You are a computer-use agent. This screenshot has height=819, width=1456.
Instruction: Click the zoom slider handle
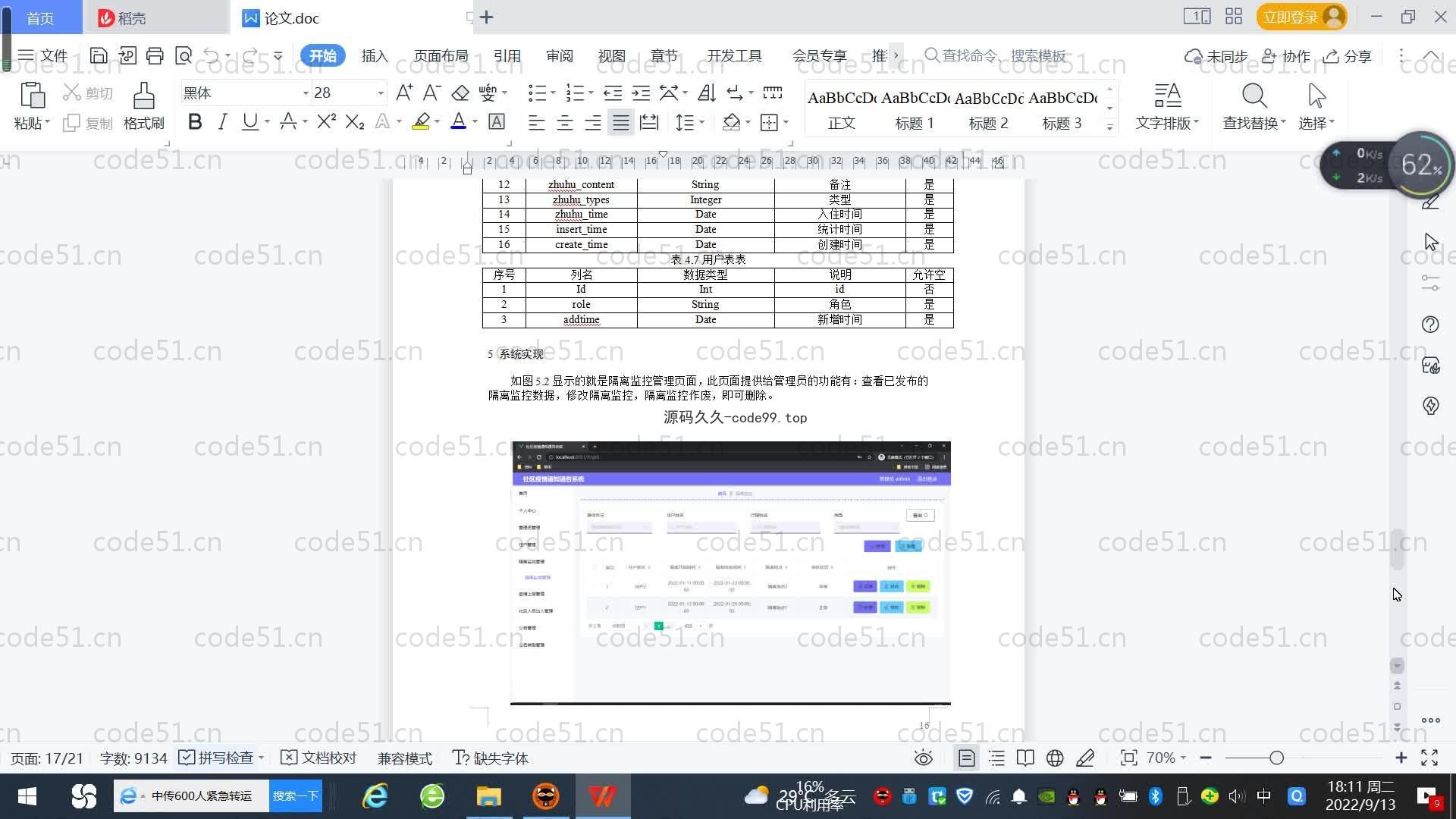1276,758
